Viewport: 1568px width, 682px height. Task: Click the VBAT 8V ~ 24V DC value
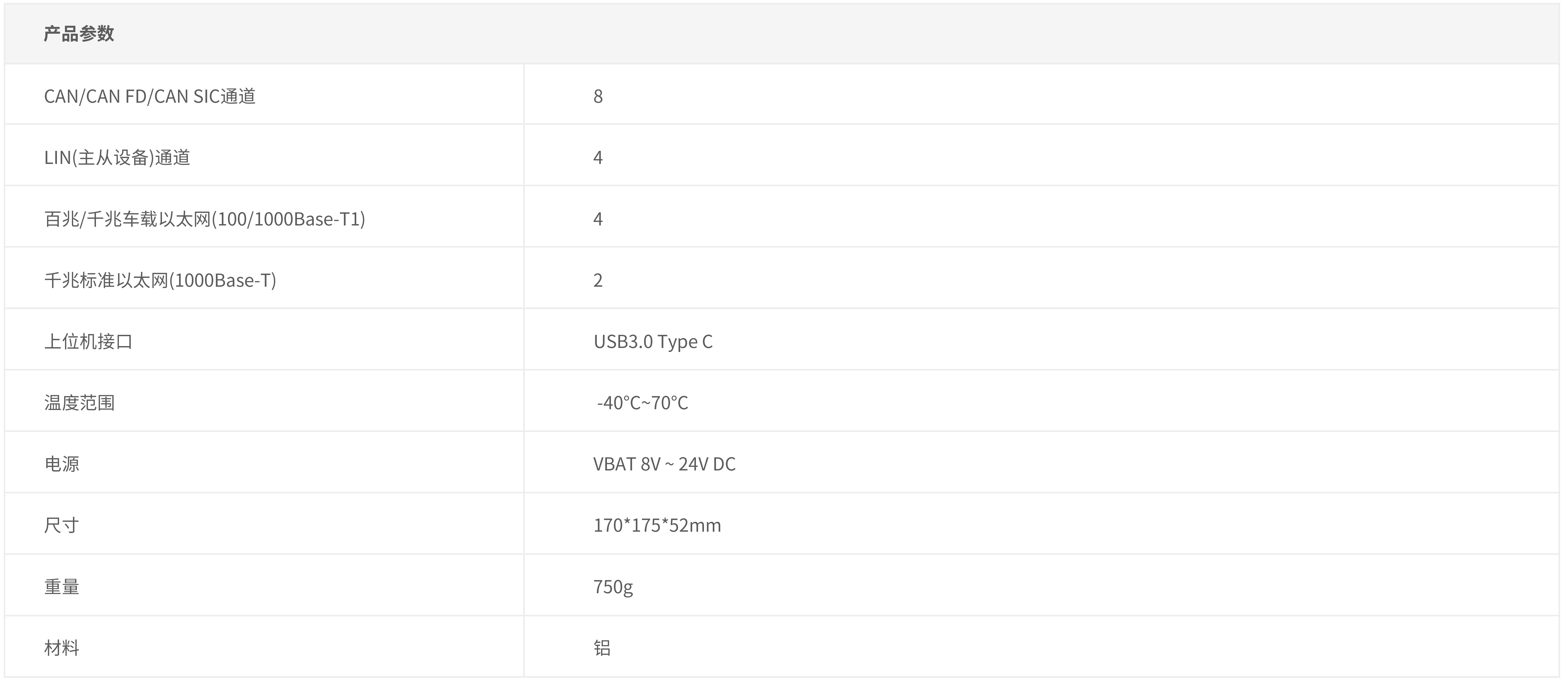coord(664,464)
